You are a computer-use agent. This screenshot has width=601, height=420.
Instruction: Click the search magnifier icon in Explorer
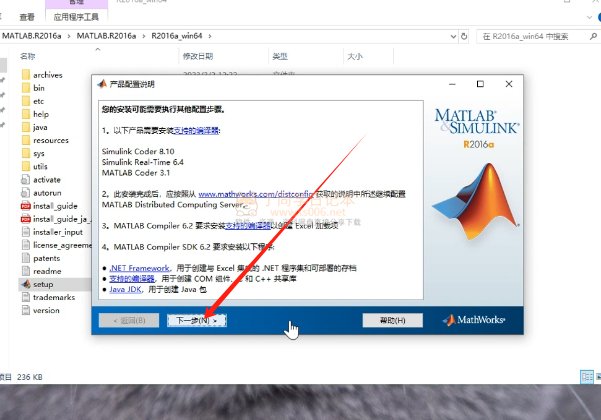point(593,36)
